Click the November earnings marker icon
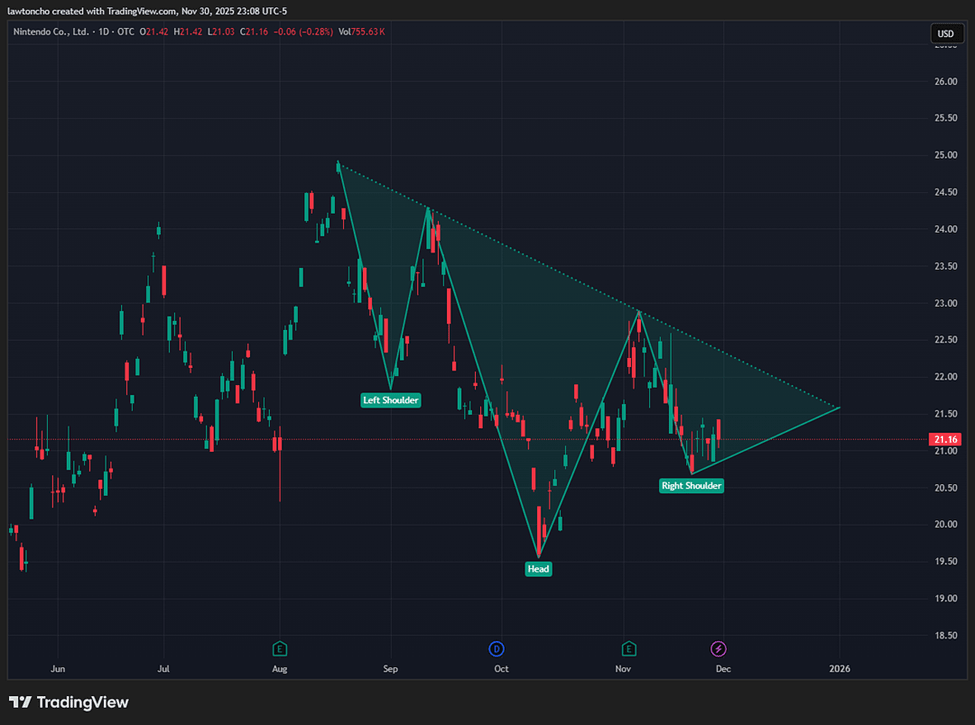The image size is (975, 725). [x=629, y=648]
